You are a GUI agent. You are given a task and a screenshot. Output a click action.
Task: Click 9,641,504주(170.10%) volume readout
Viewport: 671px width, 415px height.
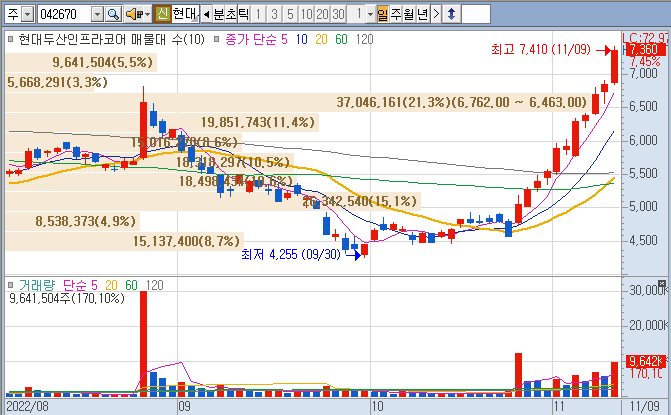point(67,298)
